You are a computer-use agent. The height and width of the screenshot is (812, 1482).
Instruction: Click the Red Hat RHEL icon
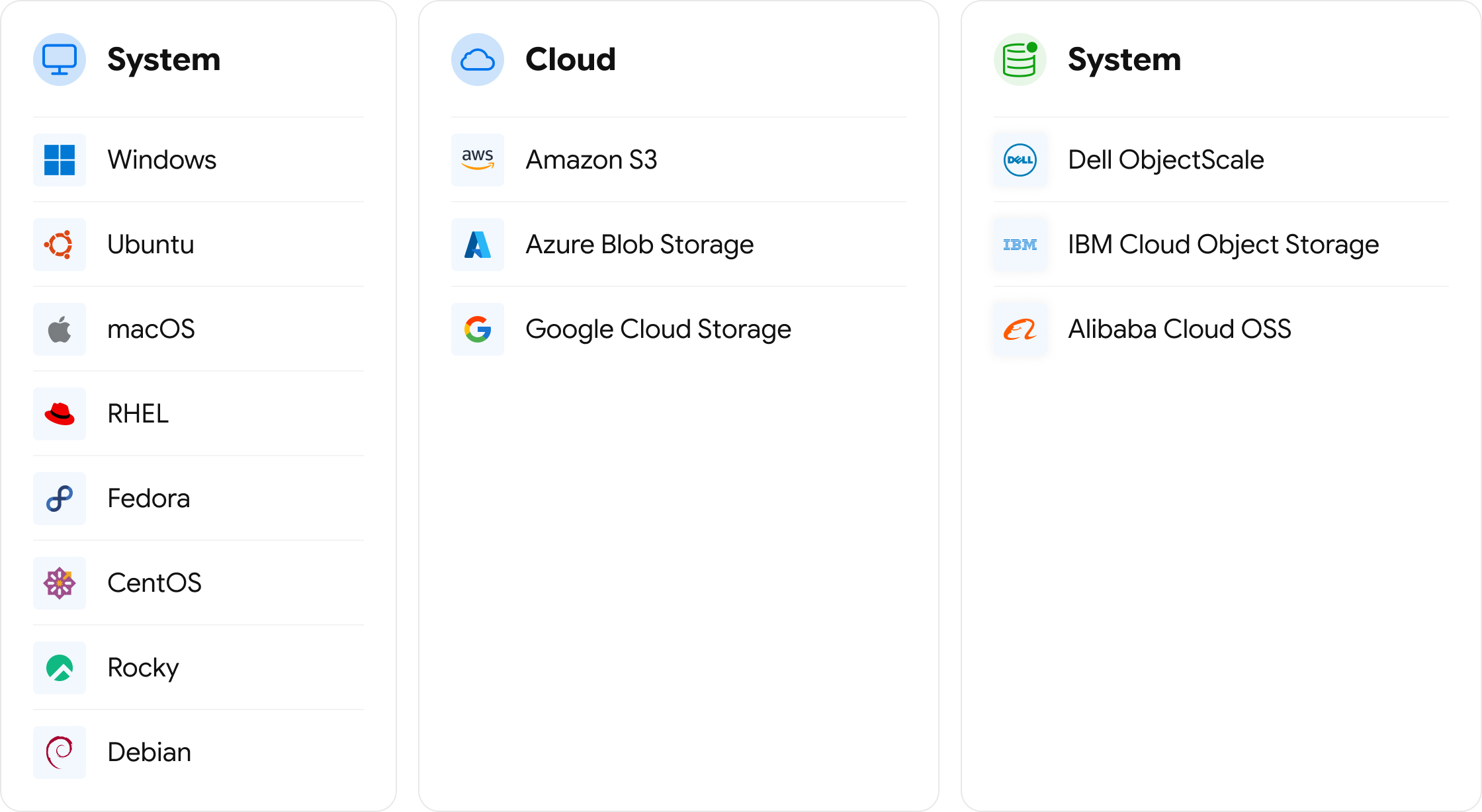(60, 414)
